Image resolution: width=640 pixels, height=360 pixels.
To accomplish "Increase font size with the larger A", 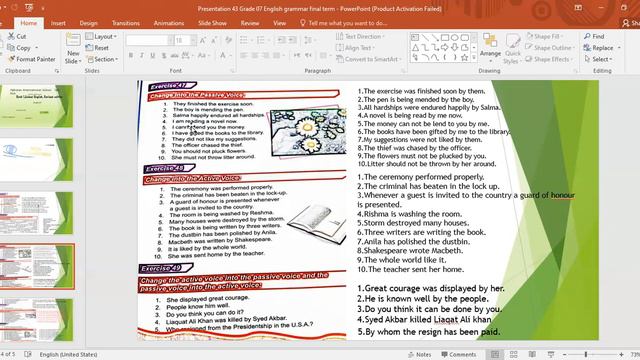I will point(203,40).
